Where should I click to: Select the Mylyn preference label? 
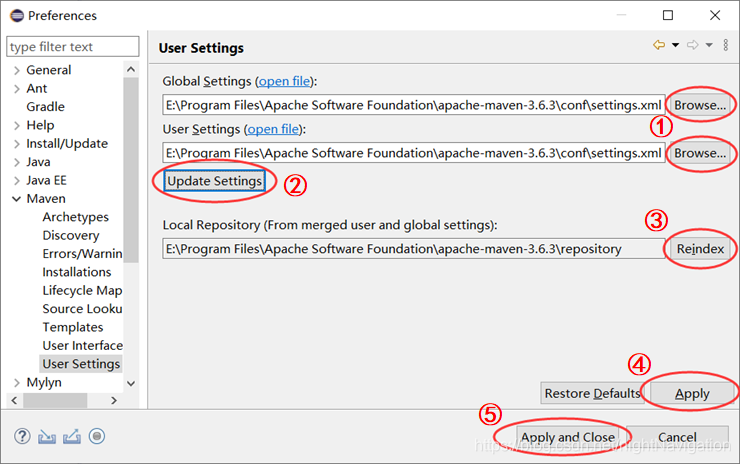[x=44, y=382]
